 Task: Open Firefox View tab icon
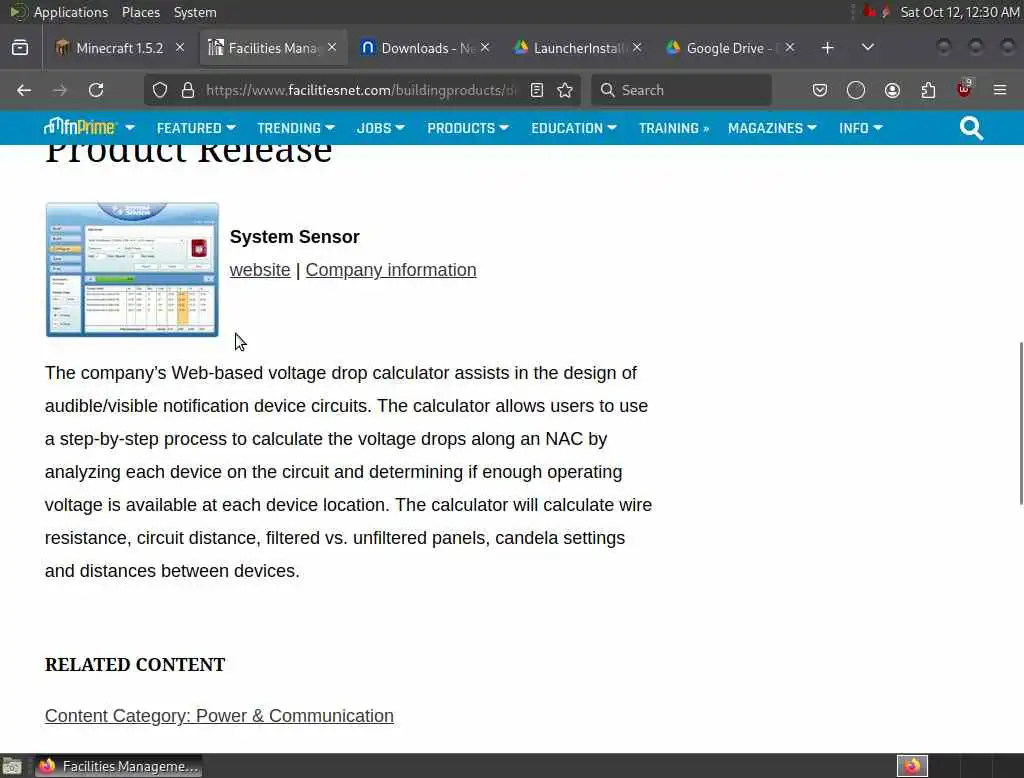pos(20,48)
